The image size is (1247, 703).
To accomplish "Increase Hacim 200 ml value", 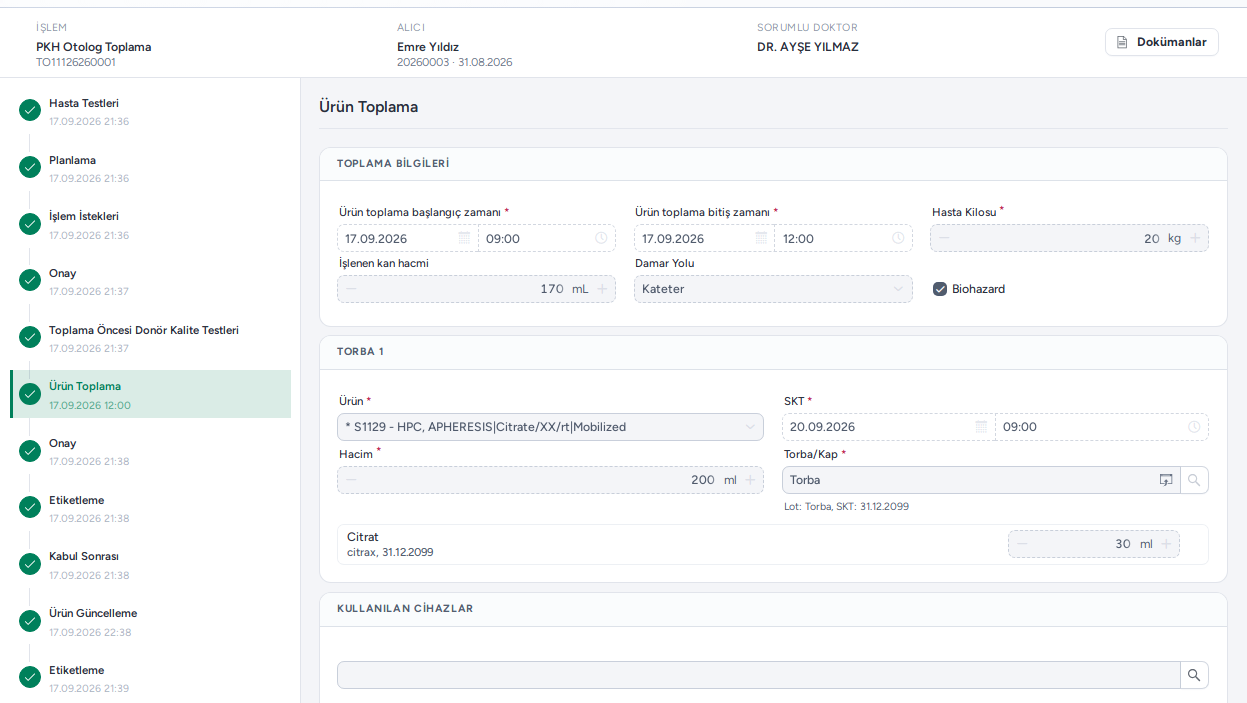I will tap(750, 480).
